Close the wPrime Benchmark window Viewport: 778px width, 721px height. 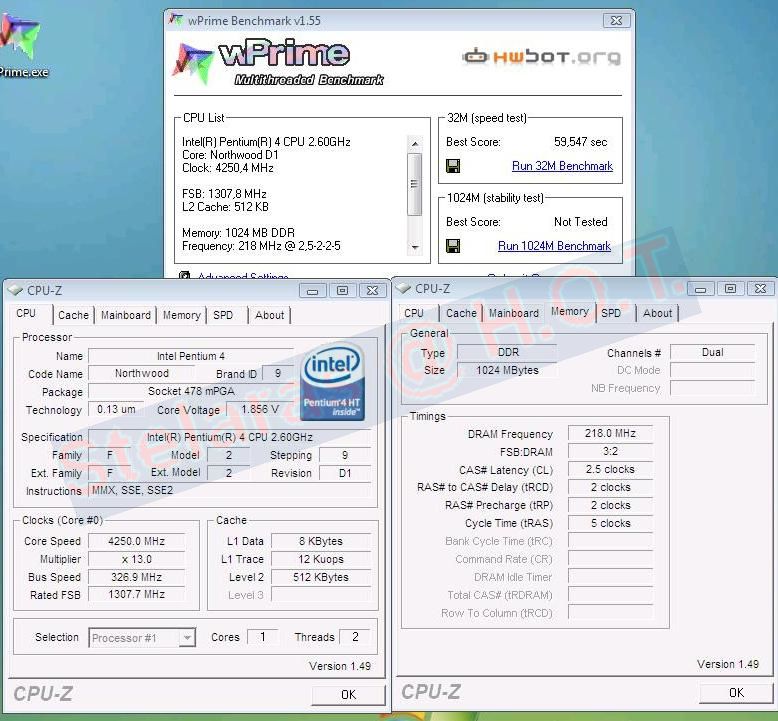[x=616, y=20]
